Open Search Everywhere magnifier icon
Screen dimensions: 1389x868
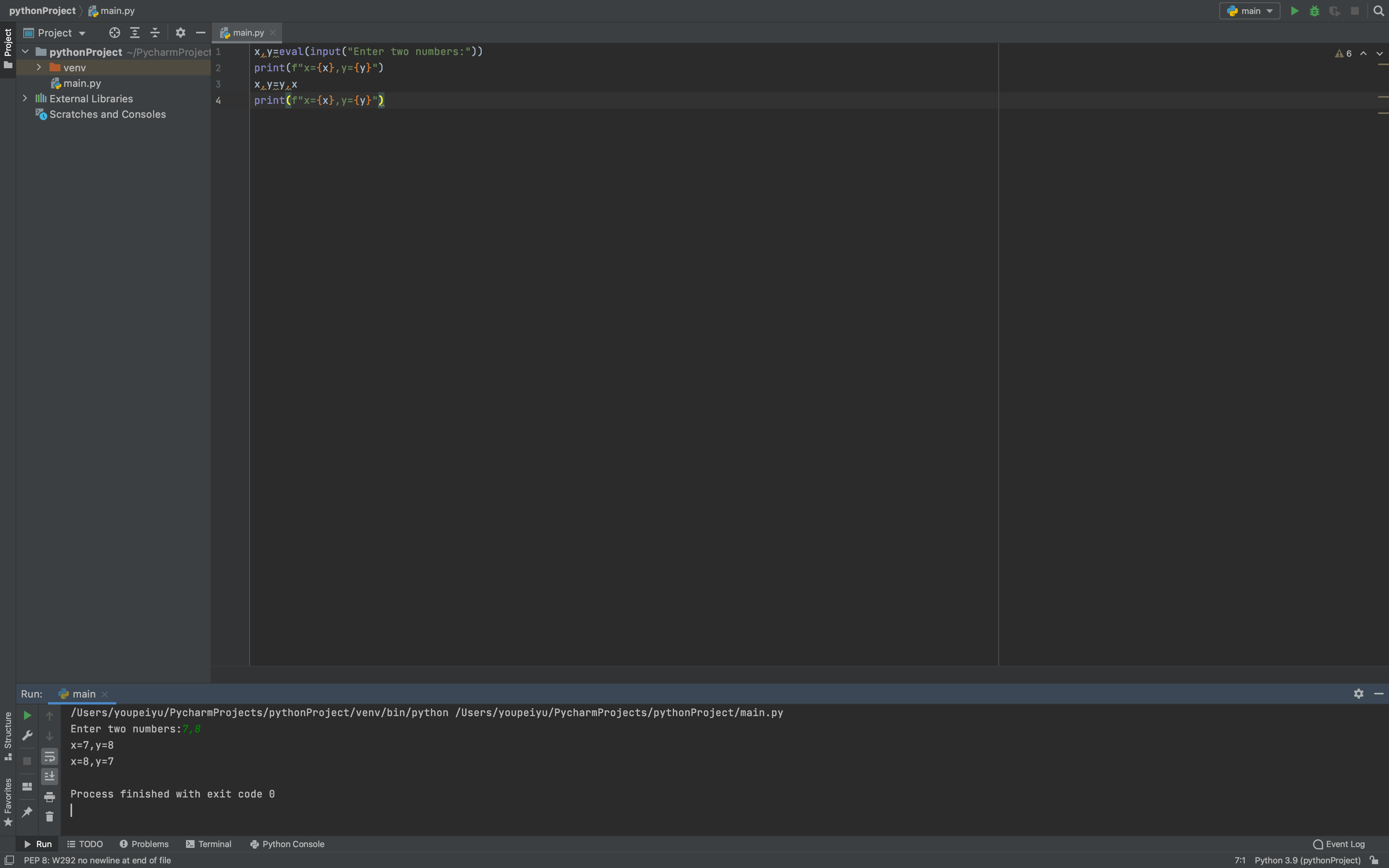(x=1379, y=11)
